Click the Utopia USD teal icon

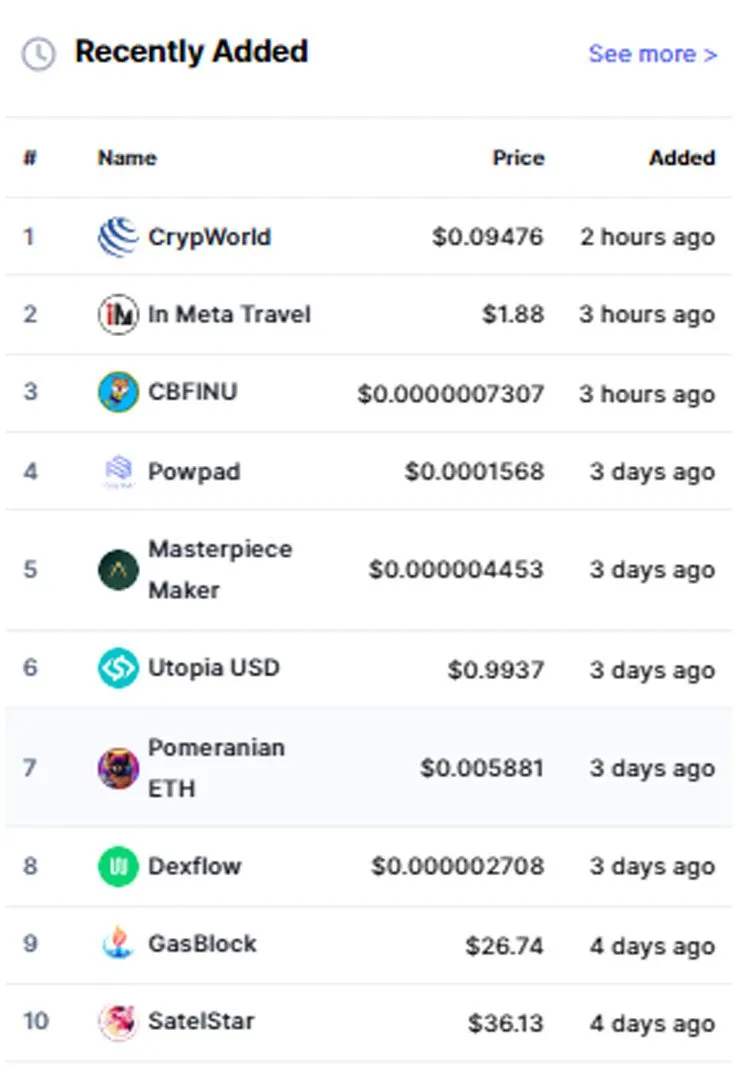pyautogui.click(x=118, y=668)
